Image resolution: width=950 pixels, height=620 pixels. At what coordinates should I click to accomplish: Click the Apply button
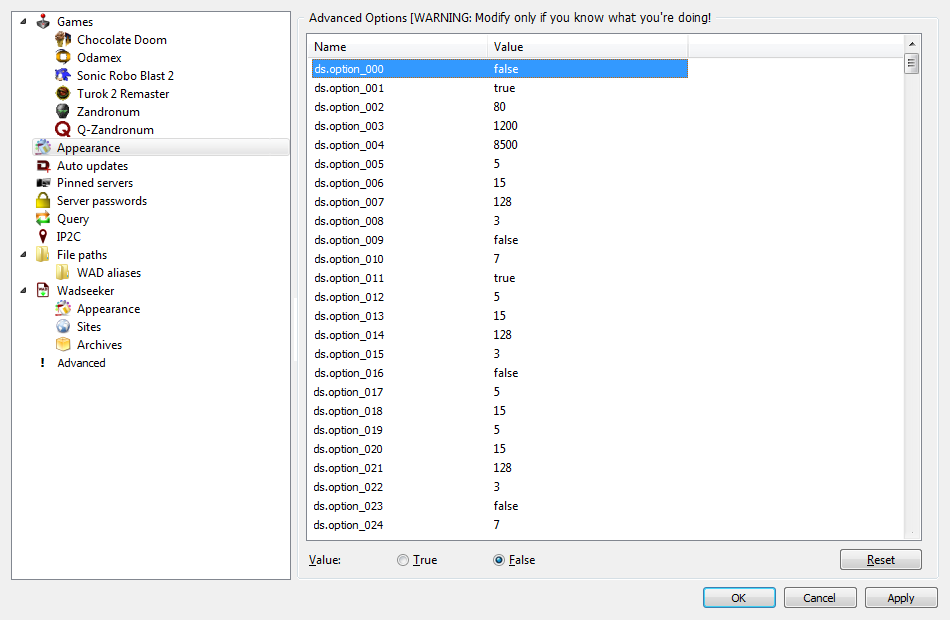(x=900, y=598)
